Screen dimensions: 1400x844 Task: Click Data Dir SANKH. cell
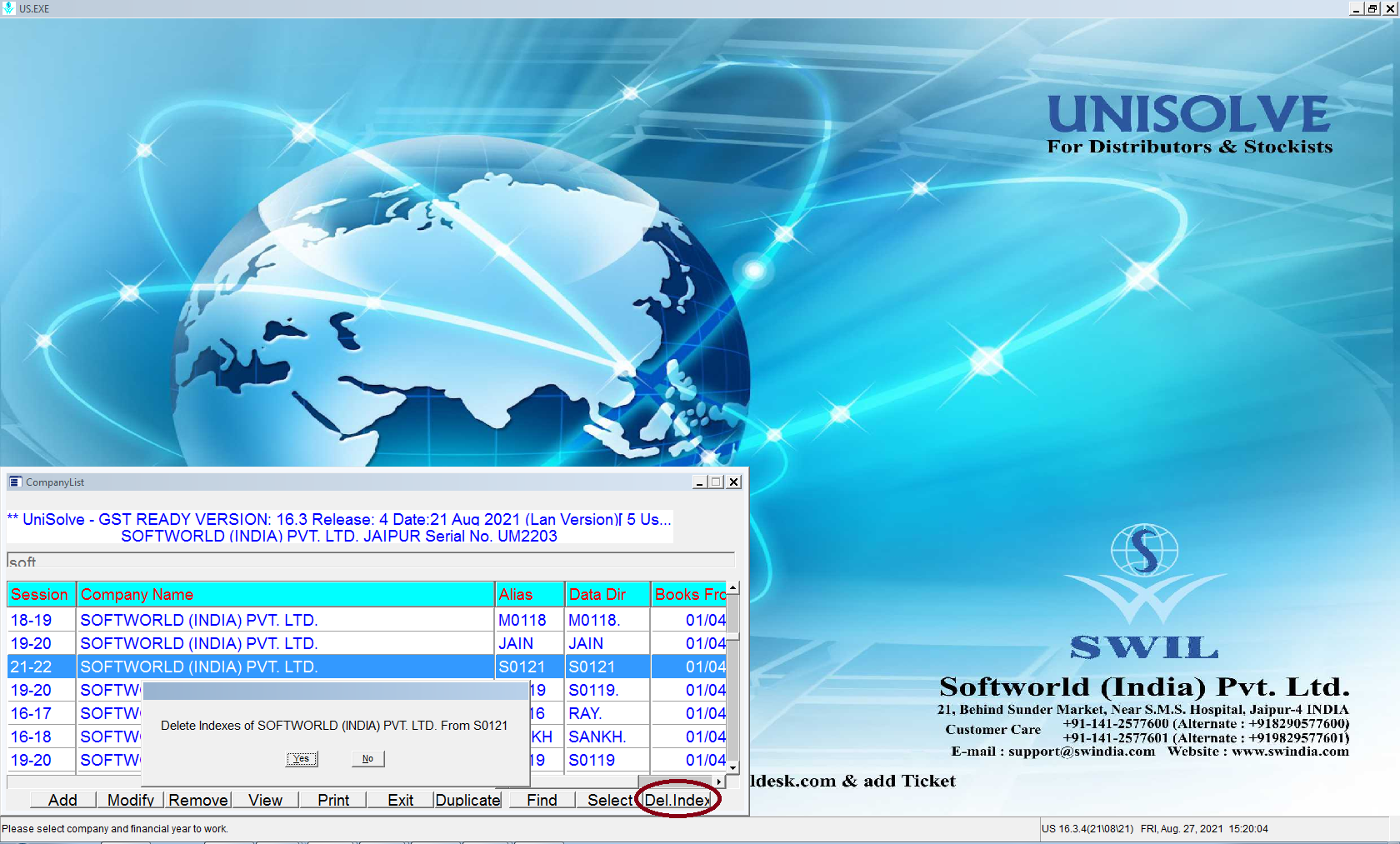[607, 737]
